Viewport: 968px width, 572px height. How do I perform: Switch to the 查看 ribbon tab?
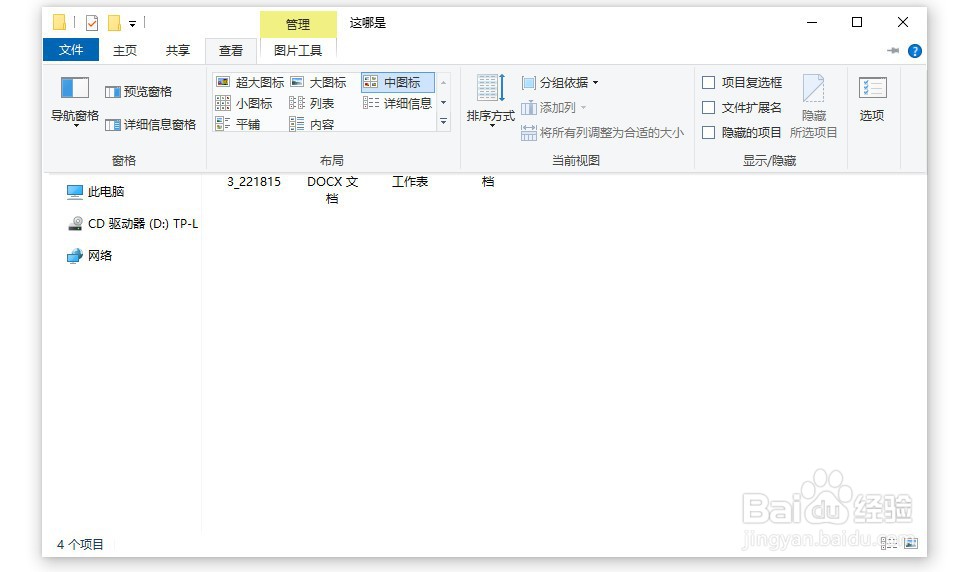(231, 51)
